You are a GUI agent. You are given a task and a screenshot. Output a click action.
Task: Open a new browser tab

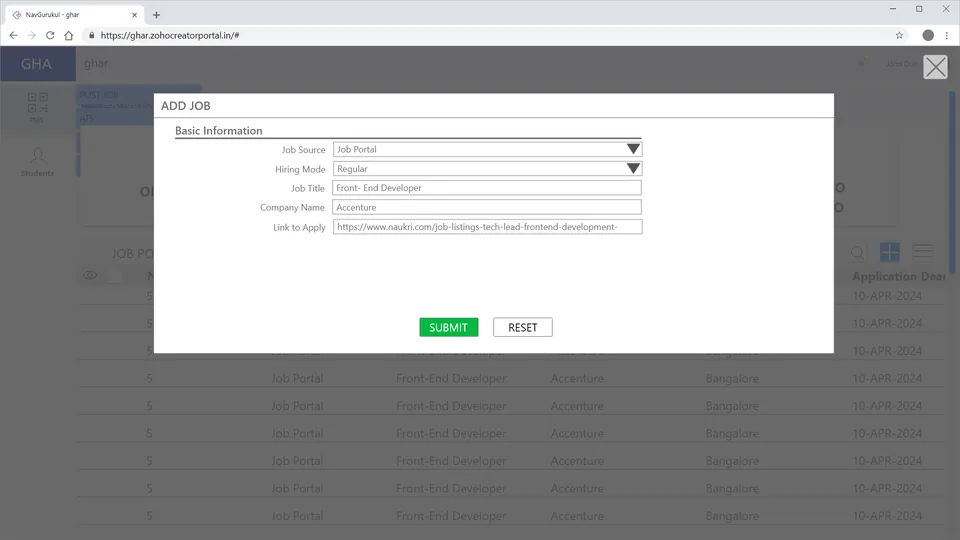156,15
